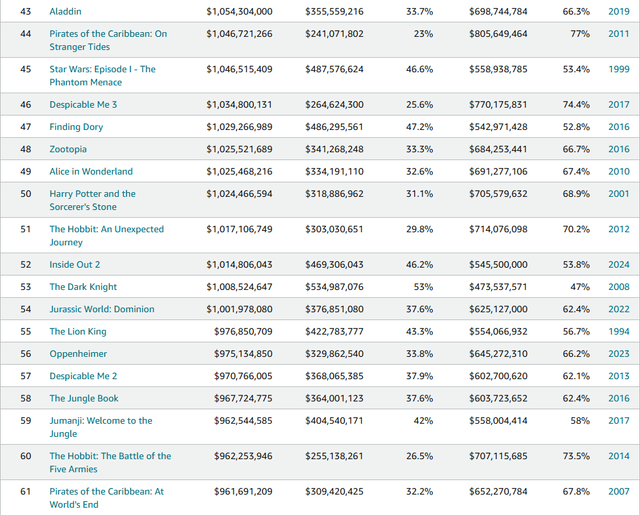Click the 2007 year link in row 61
Screen dimensions: 640x515
618,491
